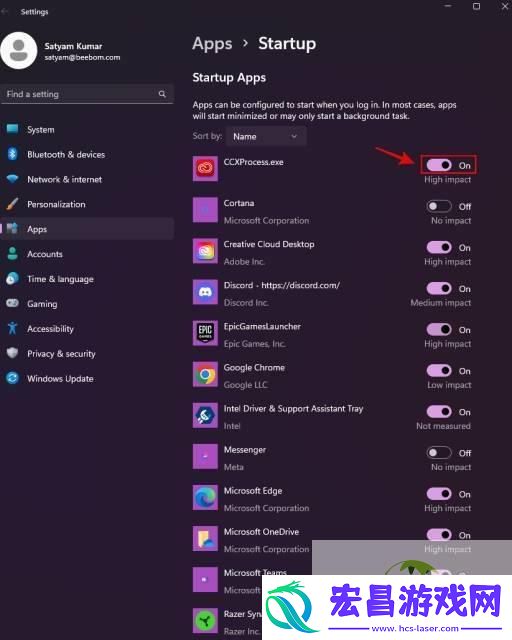Screen dimensions: 512x640
Task: Click the 'Medium impact' label
Action: pyautogui.click(x=441, y=302)
